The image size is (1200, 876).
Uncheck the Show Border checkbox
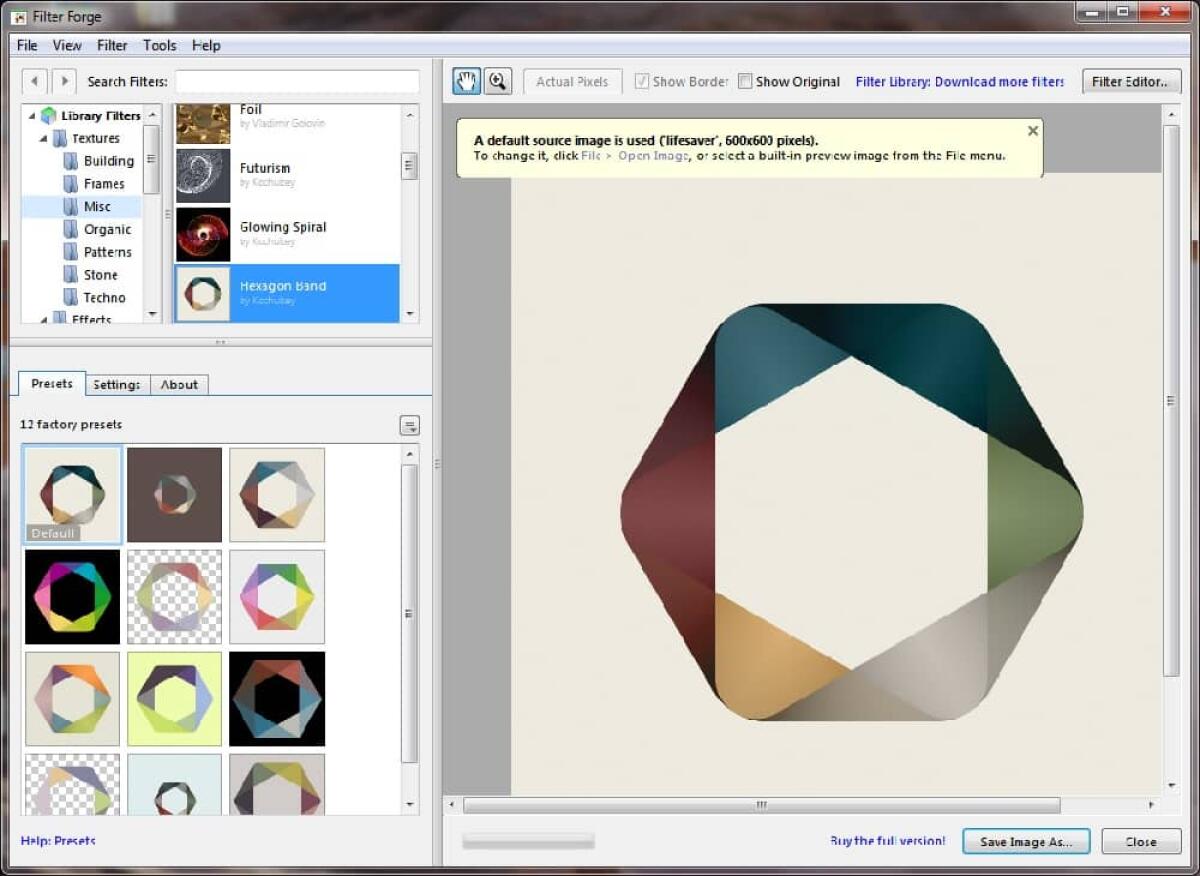(x=641, y=81)
